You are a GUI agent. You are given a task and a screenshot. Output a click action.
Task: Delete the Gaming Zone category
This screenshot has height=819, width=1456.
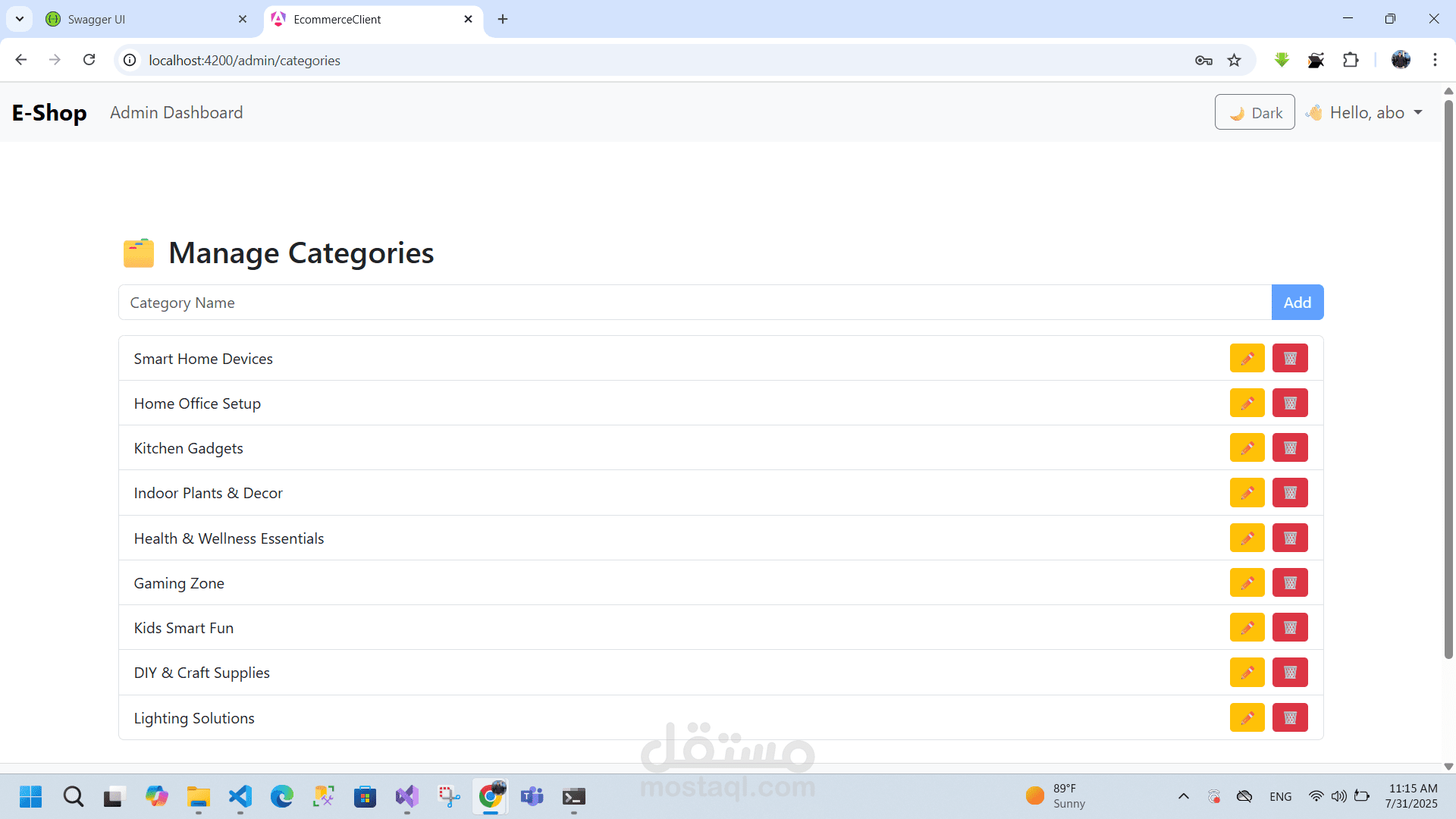(x=1290, y=583)
